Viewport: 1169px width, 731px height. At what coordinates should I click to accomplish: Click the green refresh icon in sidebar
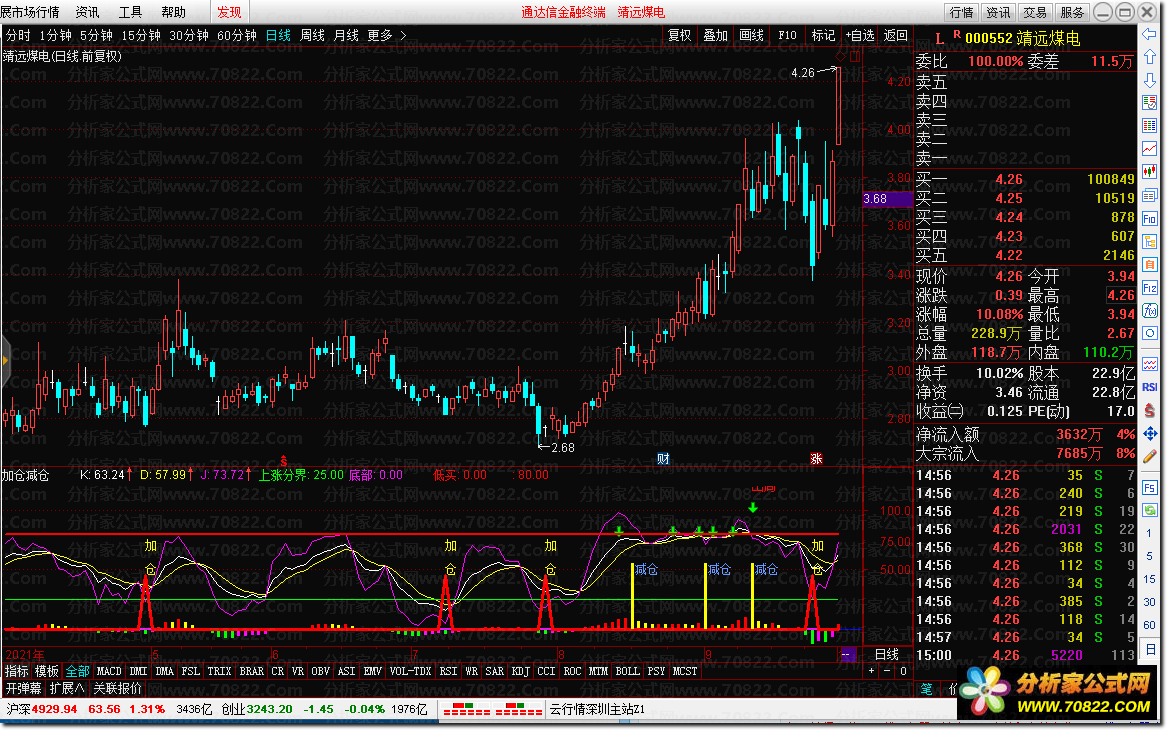1150,510
